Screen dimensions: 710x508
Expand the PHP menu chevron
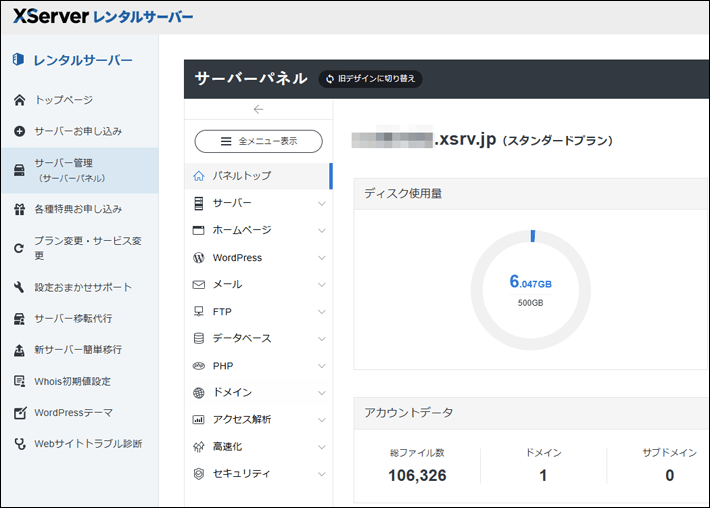[321, 366]
